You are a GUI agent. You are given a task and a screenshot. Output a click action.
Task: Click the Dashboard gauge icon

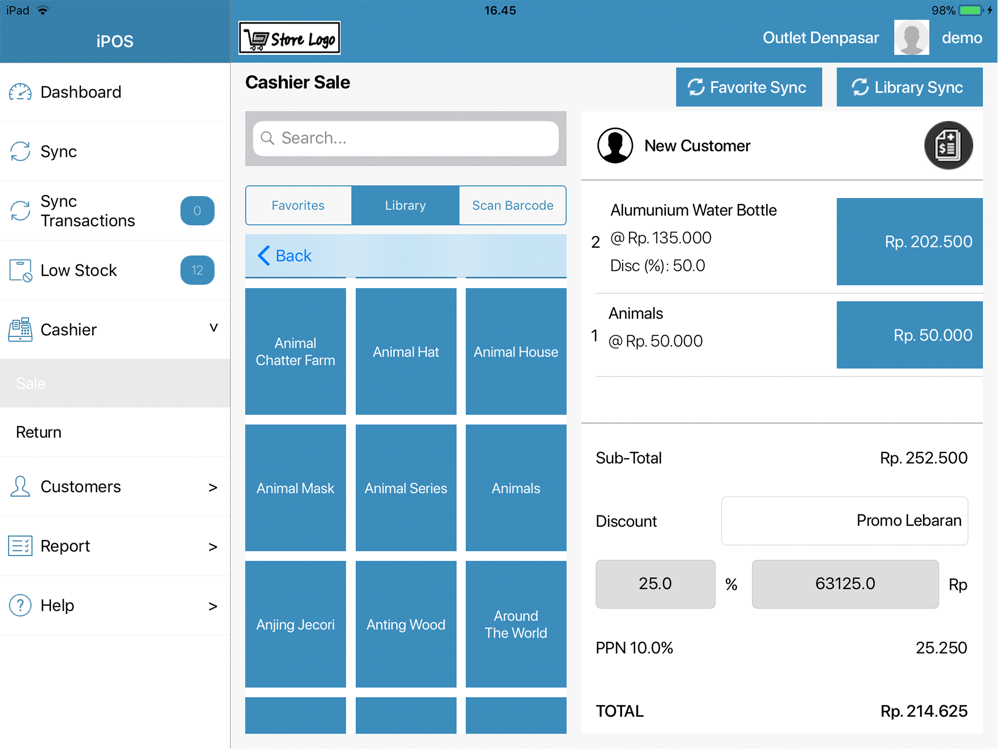point(20,92)
